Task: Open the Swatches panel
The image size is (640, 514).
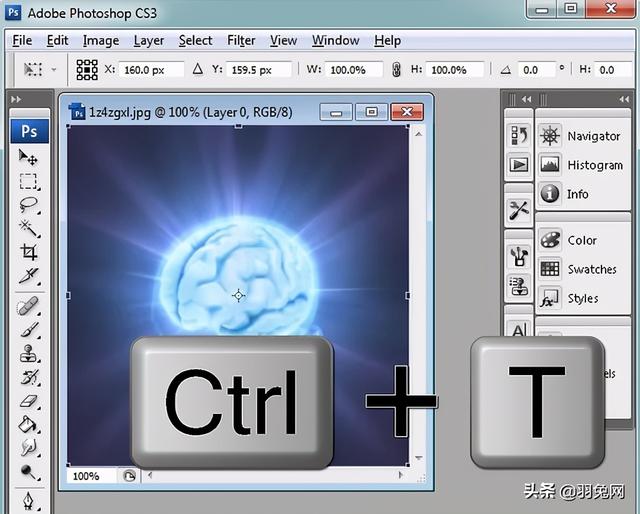Action: coord(580,269)
